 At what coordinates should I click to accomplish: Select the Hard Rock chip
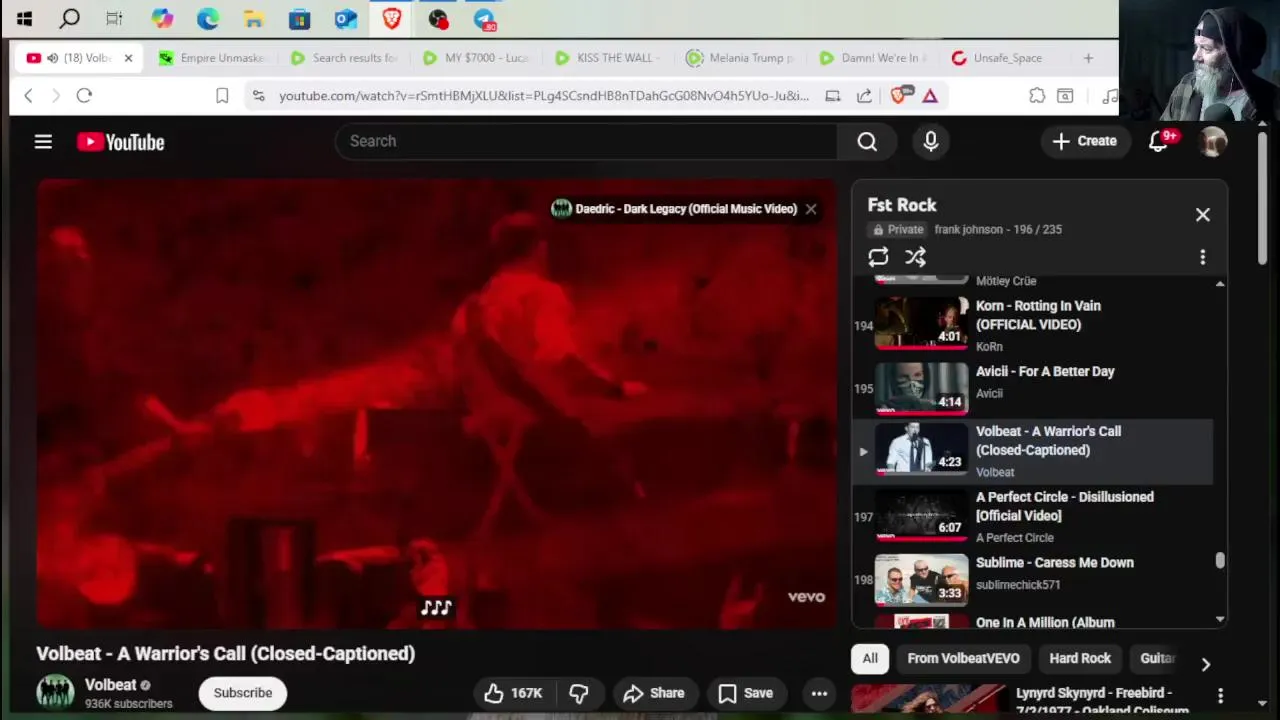point(1080,658)
